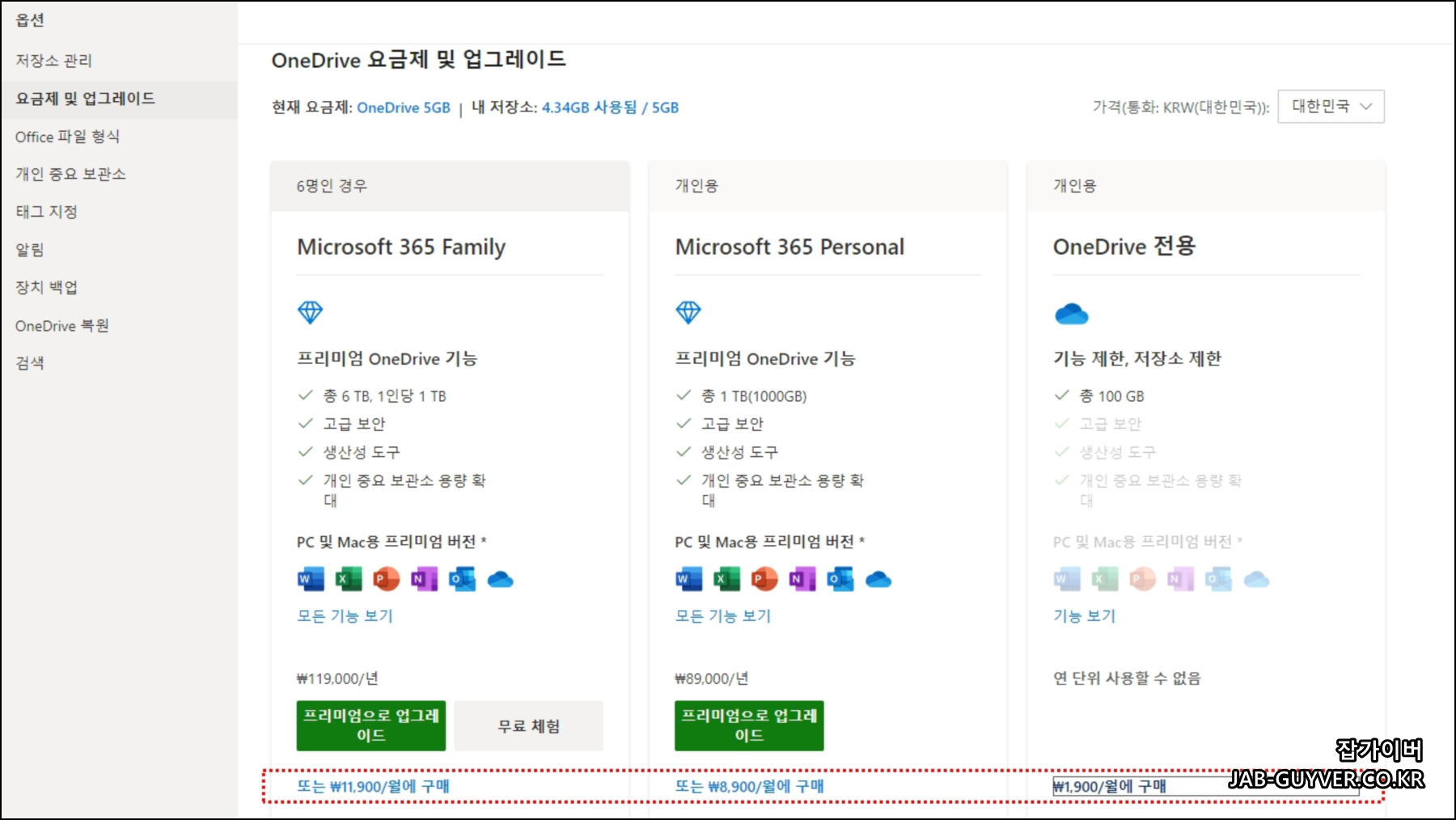Click the OneDrive 전용 heading

(1124, 246)
